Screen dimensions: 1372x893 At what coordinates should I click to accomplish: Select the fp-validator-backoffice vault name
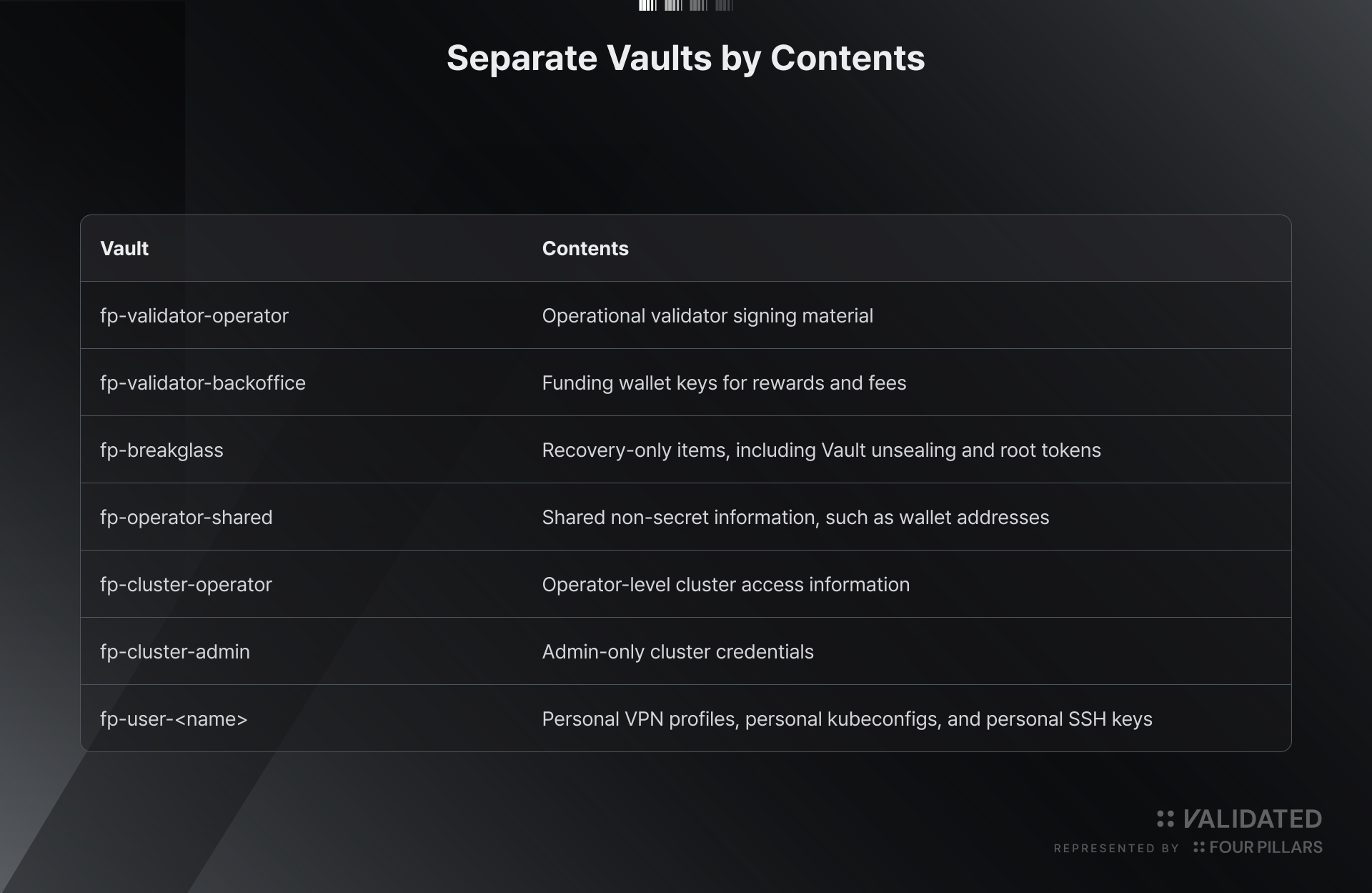203,383
